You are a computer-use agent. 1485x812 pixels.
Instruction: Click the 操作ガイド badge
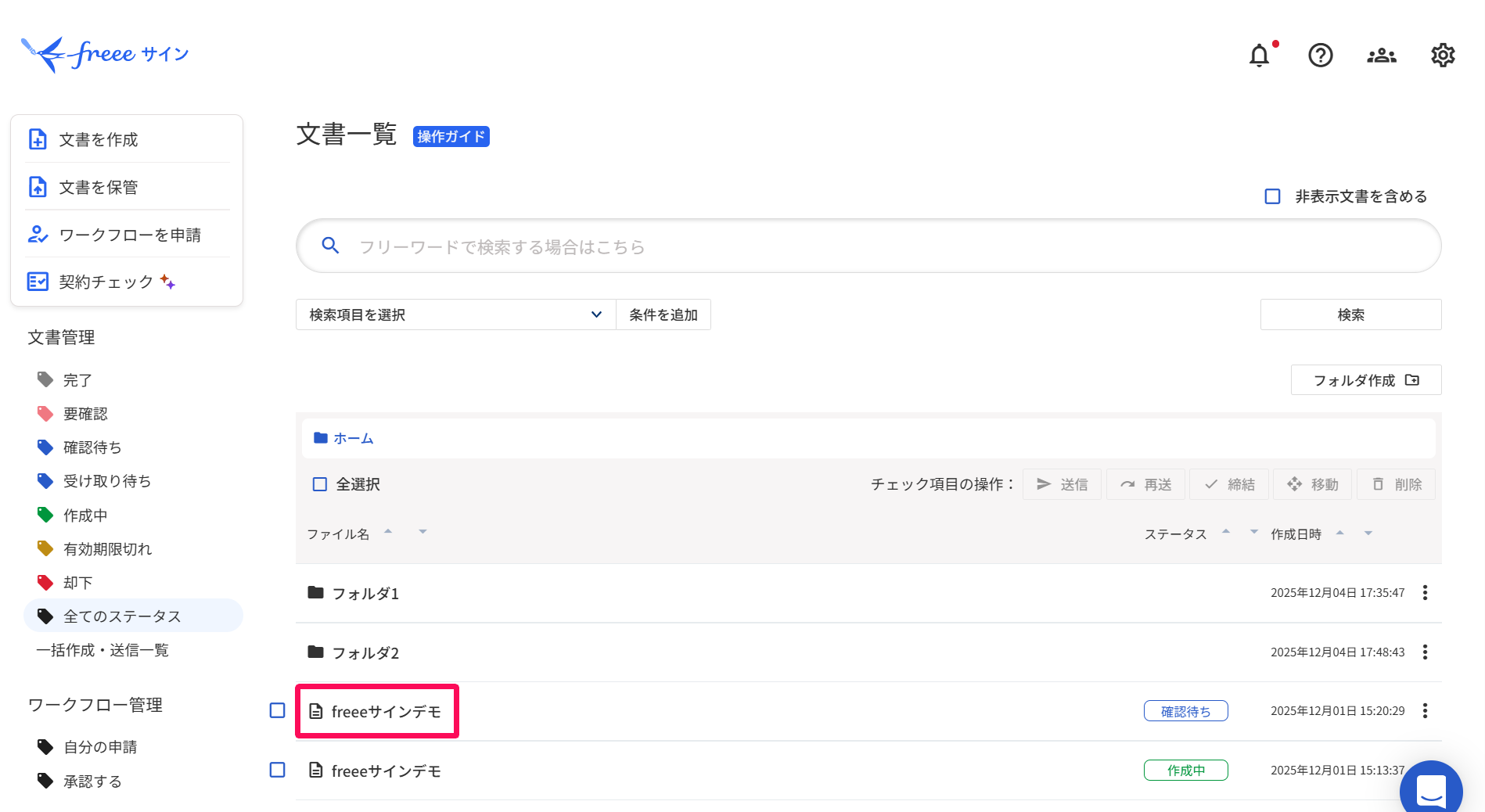click(451, 136)
